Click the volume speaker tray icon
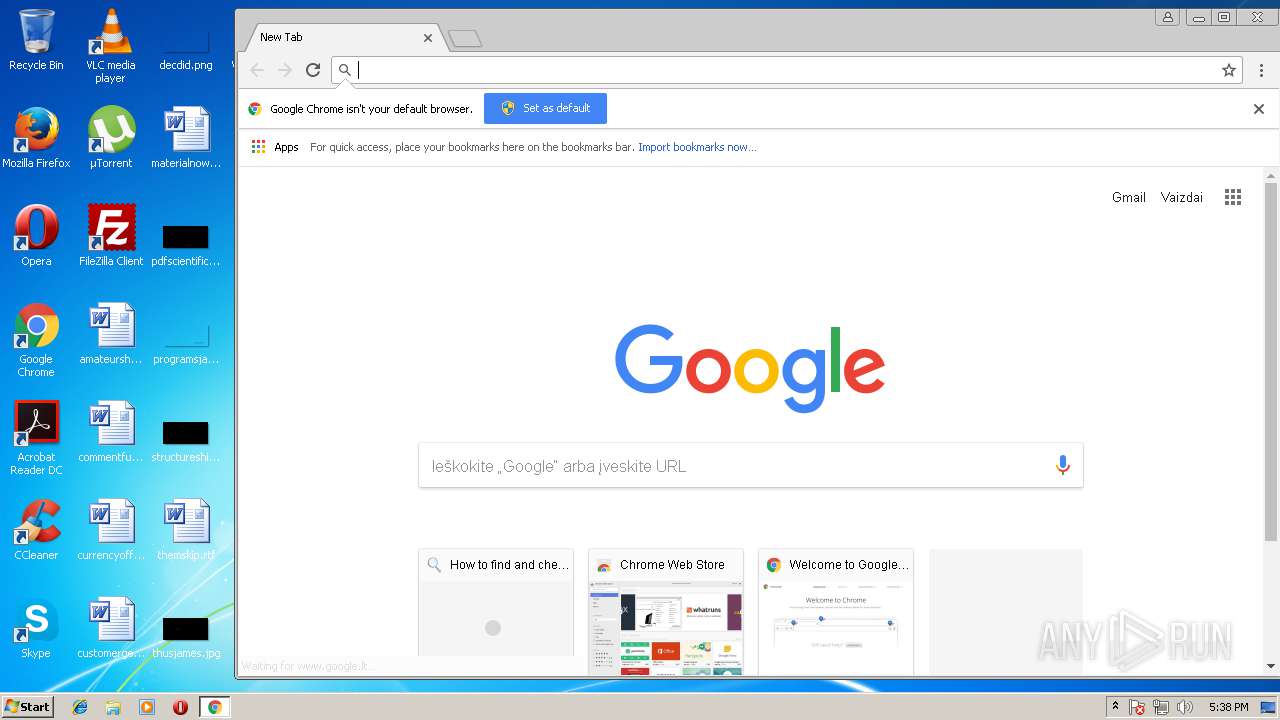1280x720 pixels. coord(1185,707)
